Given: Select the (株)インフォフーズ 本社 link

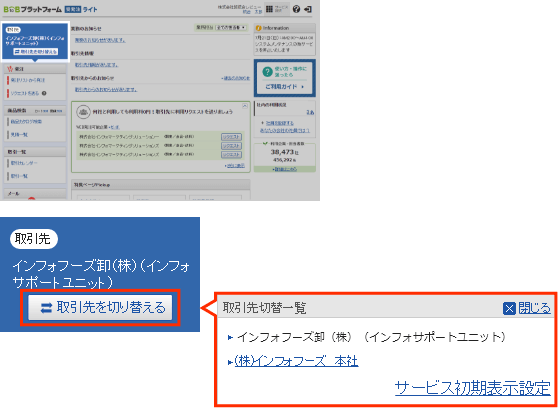Looking at the screenshot, I should pyautogui.click(x=296, y=361).
